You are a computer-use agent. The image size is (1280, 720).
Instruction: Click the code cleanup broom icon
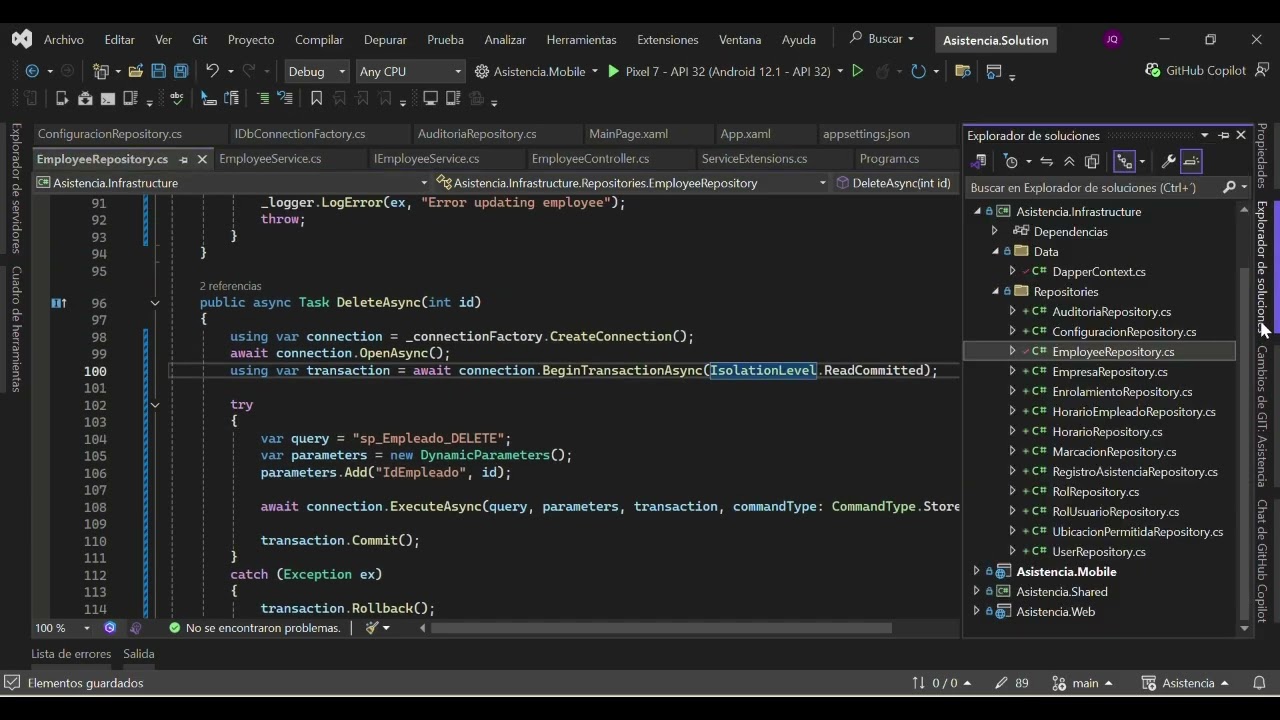tap(373, 628)
